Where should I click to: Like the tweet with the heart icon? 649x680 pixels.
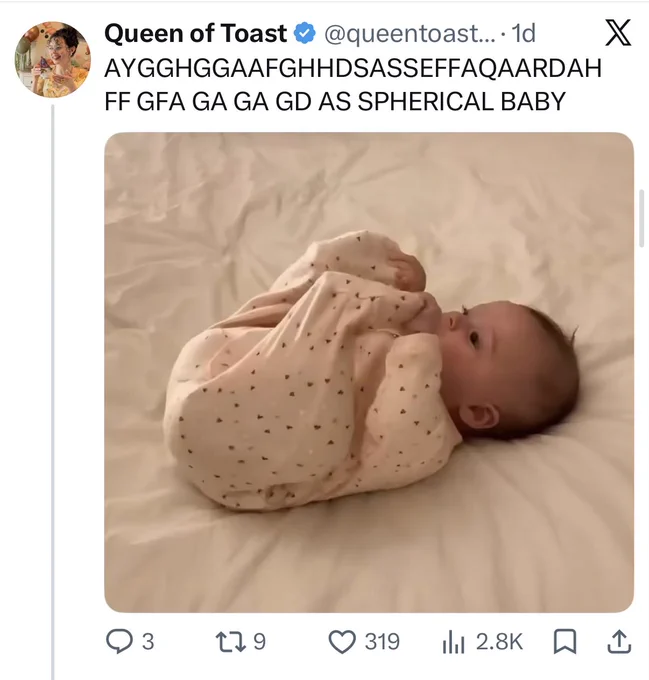click(x=342, y=642)
